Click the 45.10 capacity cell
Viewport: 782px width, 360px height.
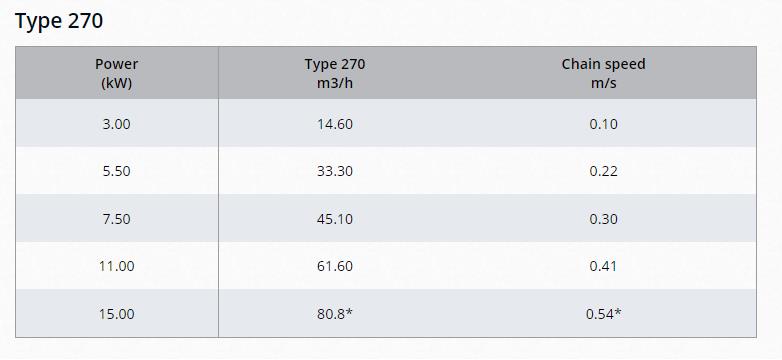[x=335, y=218]
